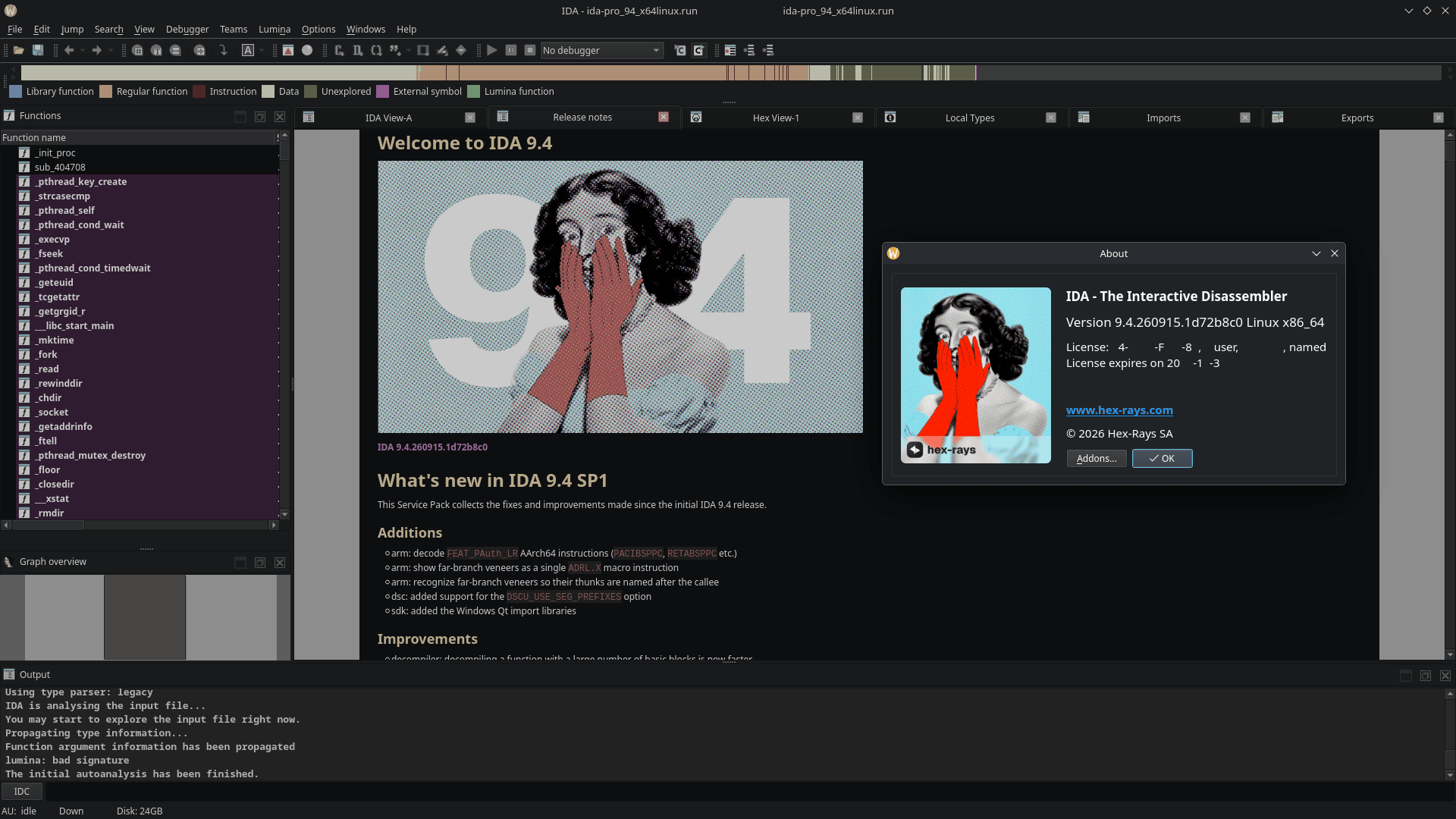Close the IDA View-A tab
Image resolution: width=1456 pixels, height=819 pixels.
coord(470,118)
